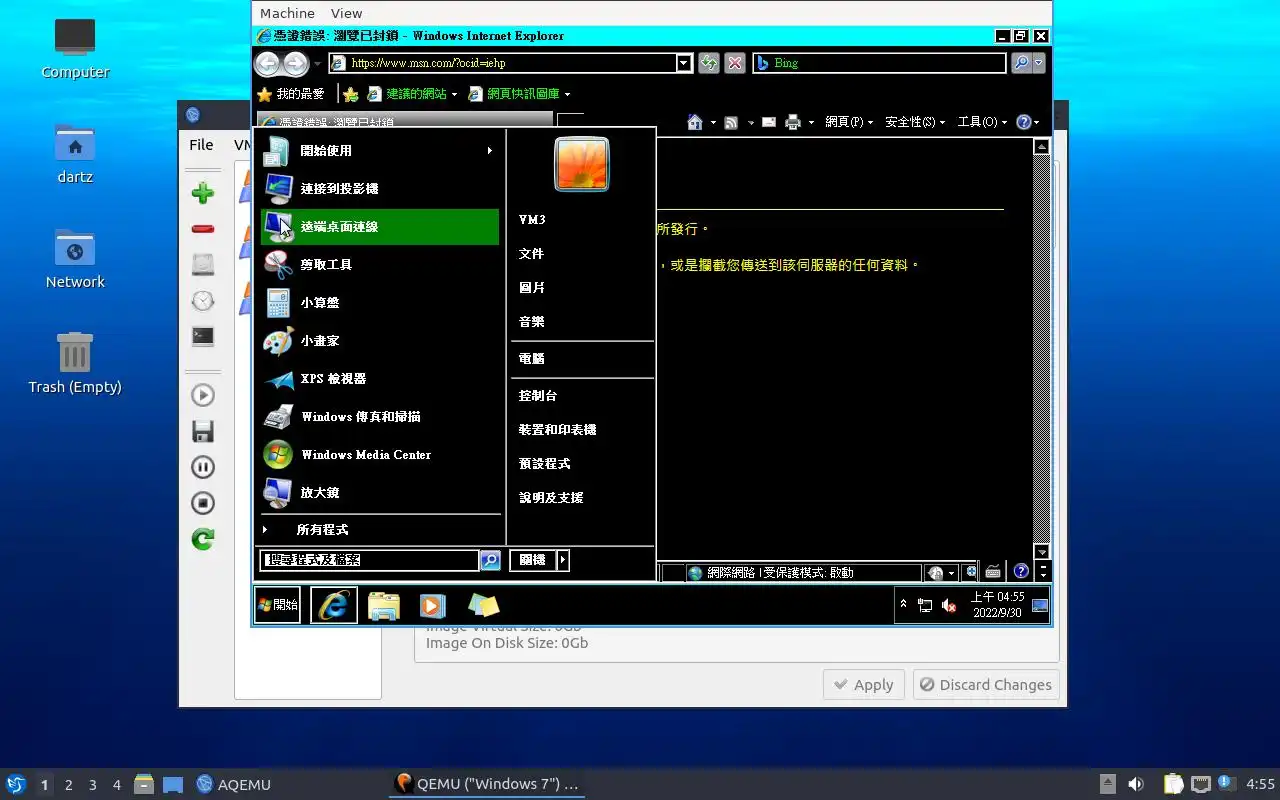Screen dimensions: 1280x800
Task: Open the 工具(O) tools dropdown menu
Action: tap(983, 122)
